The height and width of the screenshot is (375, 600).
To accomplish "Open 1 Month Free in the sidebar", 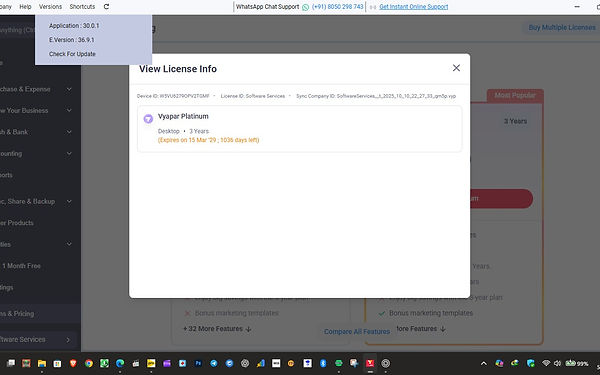I will (21, 266).
